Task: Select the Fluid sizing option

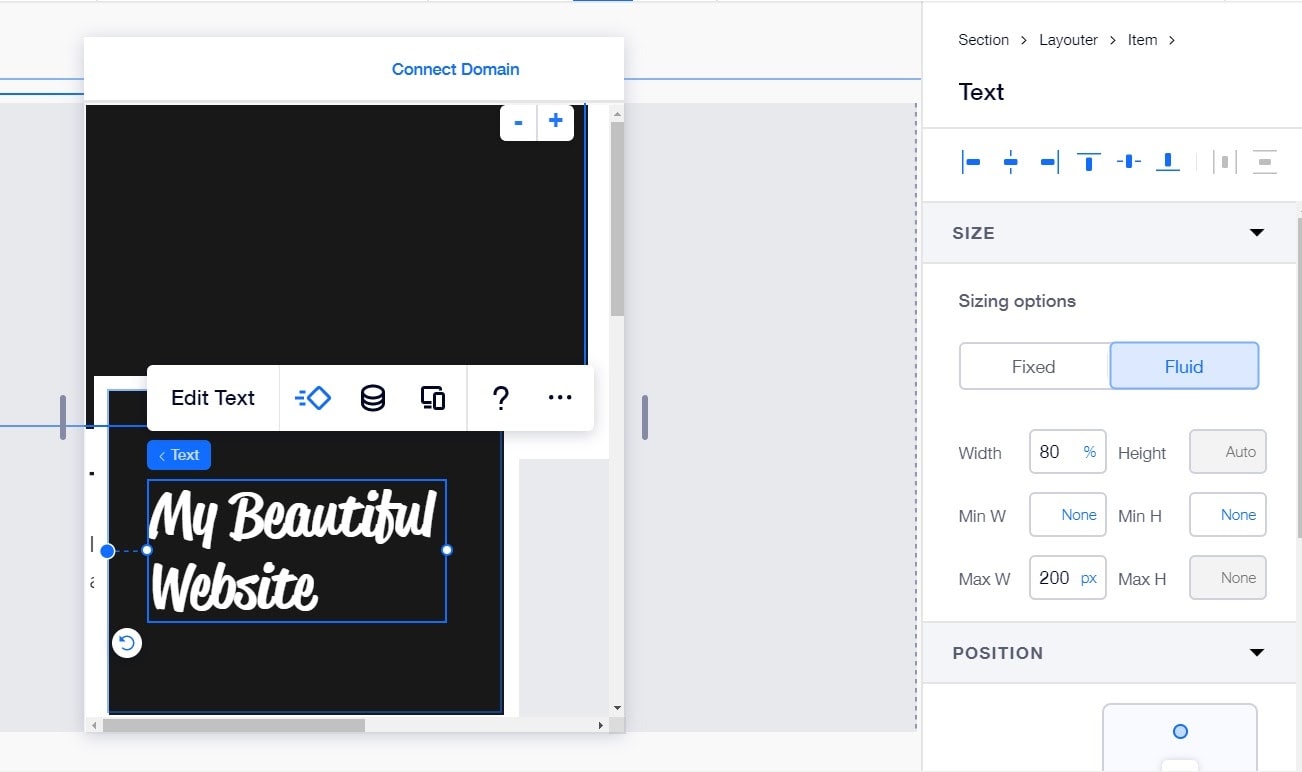Action: (1183, 366)
